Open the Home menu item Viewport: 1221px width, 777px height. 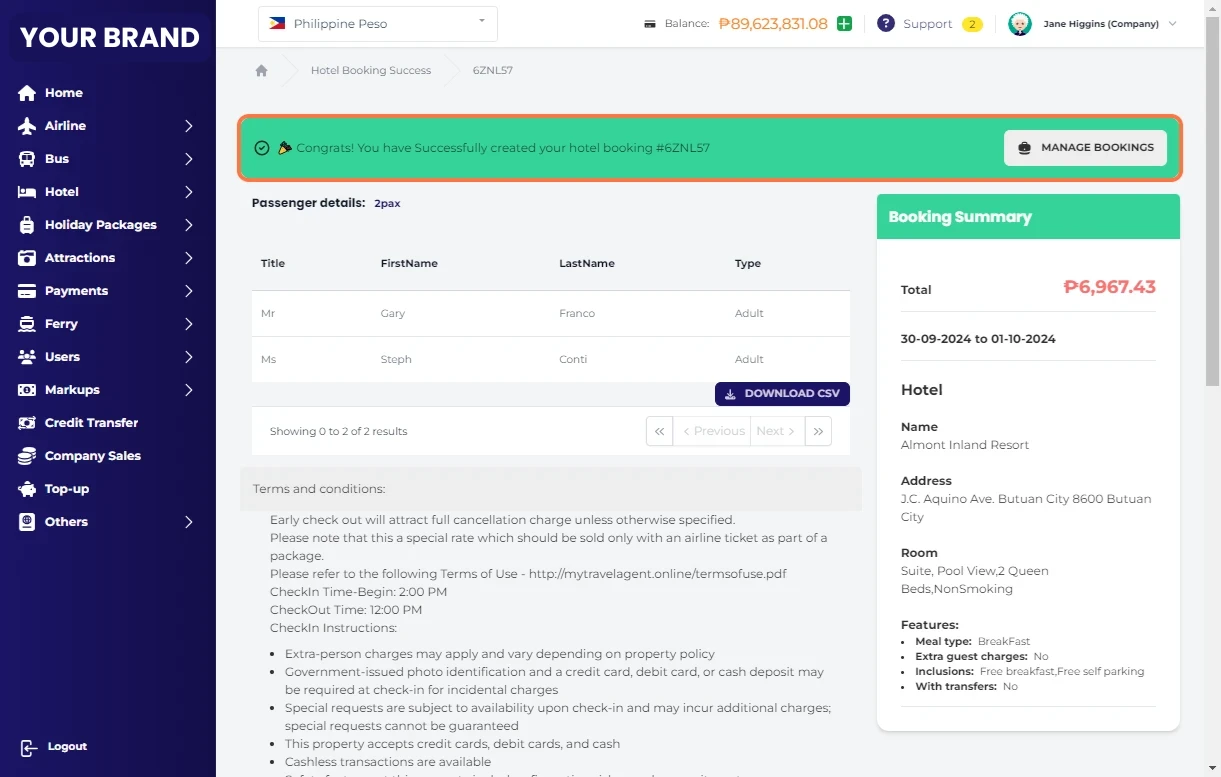point(63,93)
